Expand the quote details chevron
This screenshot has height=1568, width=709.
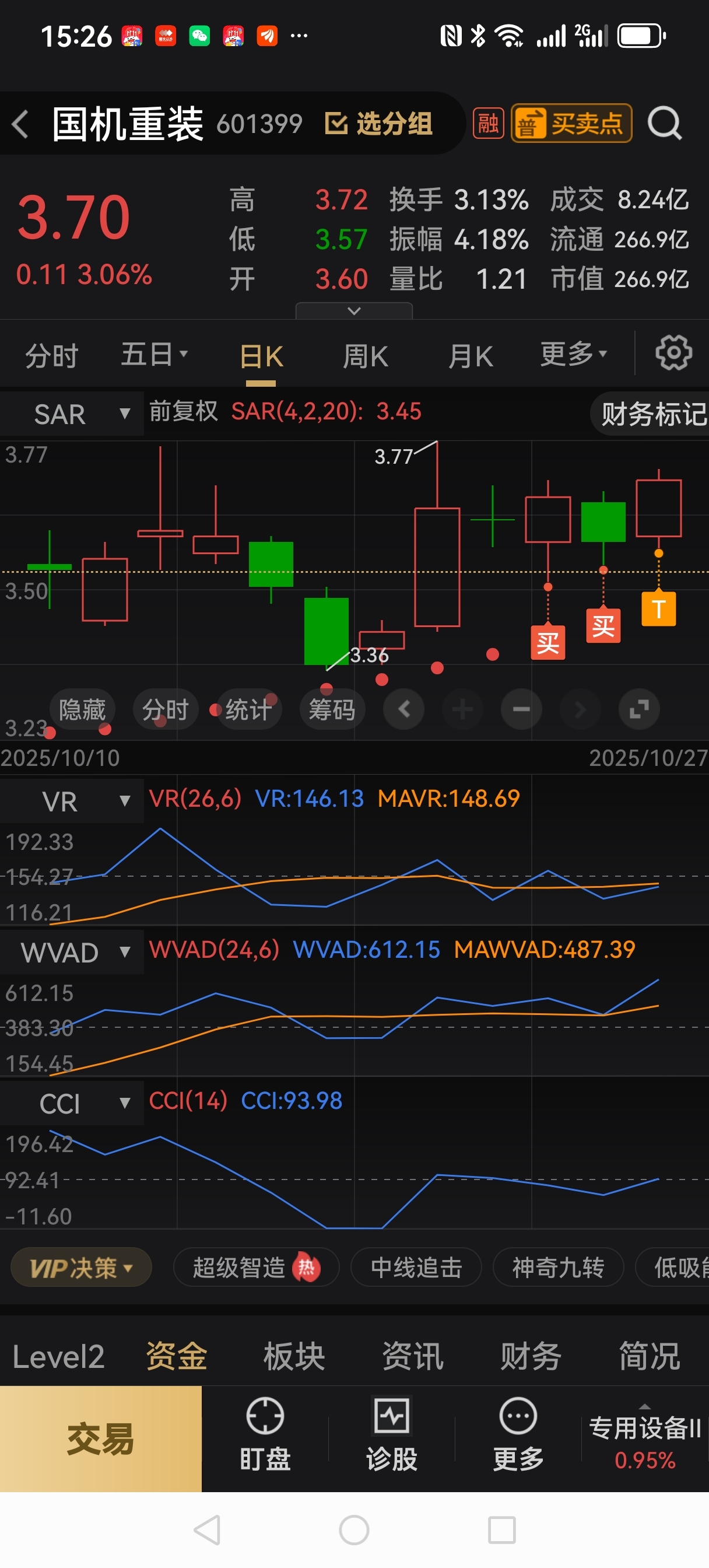tap(353, 311)
